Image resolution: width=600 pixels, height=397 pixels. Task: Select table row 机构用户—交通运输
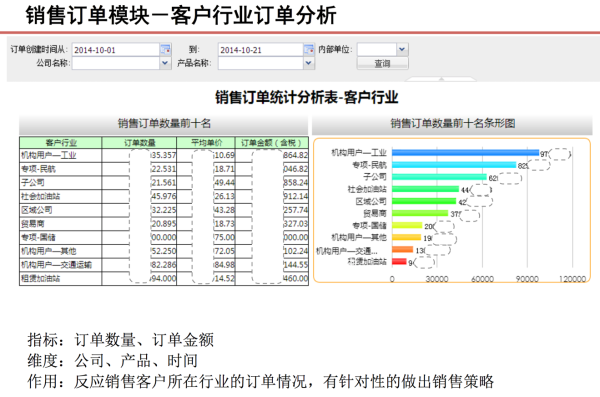tap(164, 265)
